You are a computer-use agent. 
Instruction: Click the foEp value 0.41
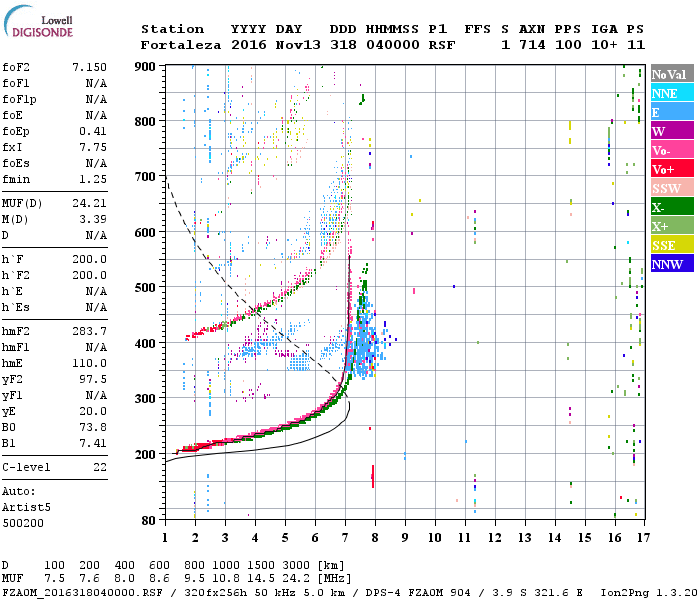[93, 131]
